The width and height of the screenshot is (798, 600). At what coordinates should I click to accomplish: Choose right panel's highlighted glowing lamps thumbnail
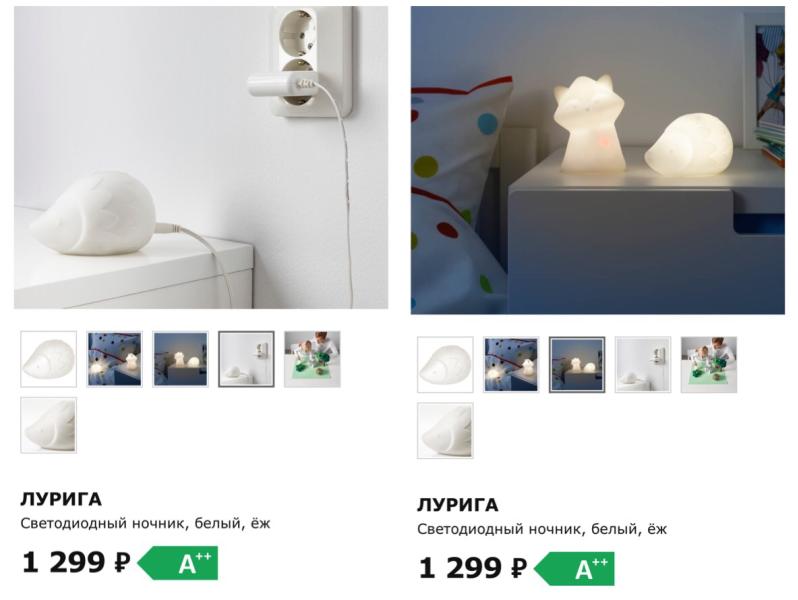tap(577, 365)
